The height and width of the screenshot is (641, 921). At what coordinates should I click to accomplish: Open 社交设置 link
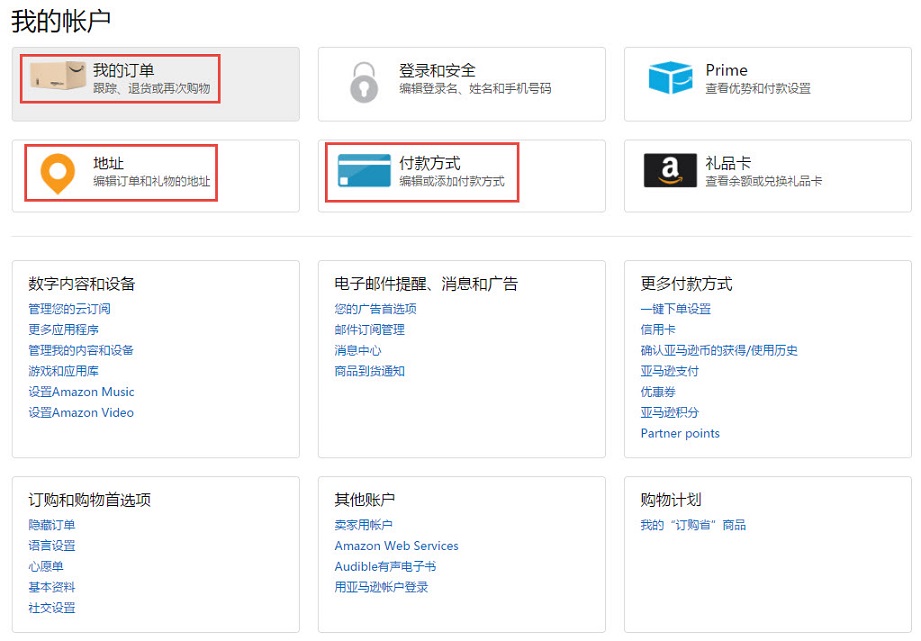(x=52, y=608)
